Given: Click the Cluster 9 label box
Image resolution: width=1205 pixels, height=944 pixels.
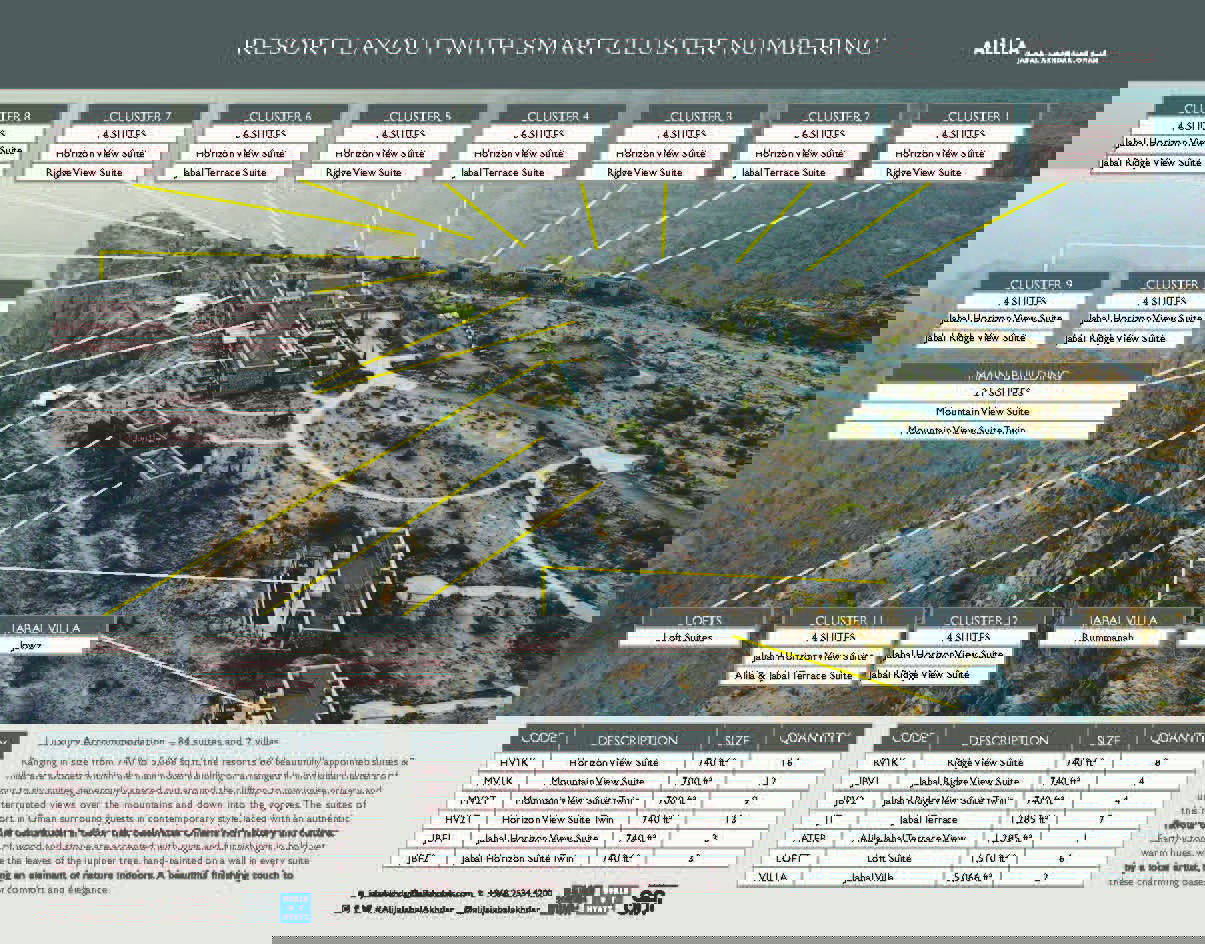Looking at the screenshot, I should (x=1040, y=284).
